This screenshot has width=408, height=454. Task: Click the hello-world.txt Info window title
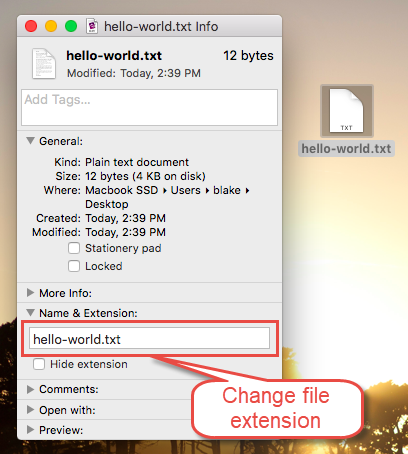161,26
